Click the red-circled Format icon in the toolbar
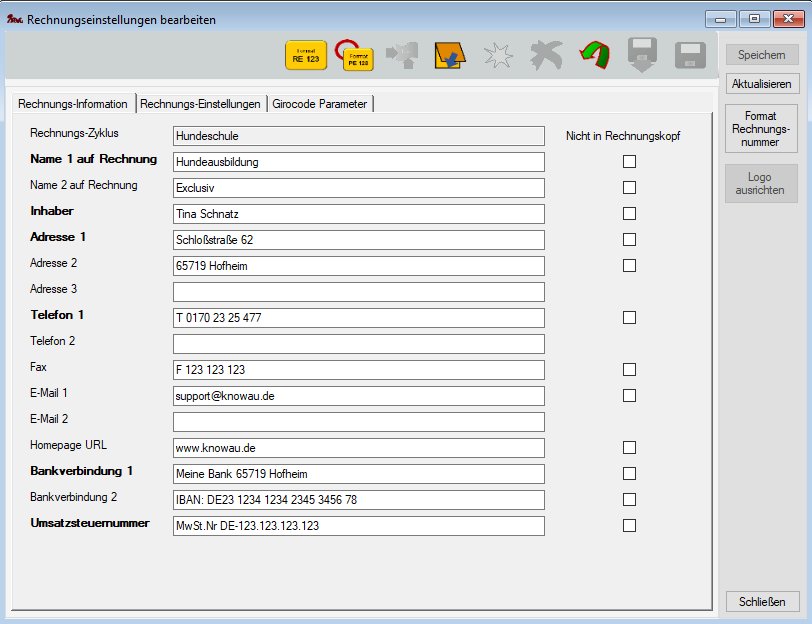 [354, 56]
